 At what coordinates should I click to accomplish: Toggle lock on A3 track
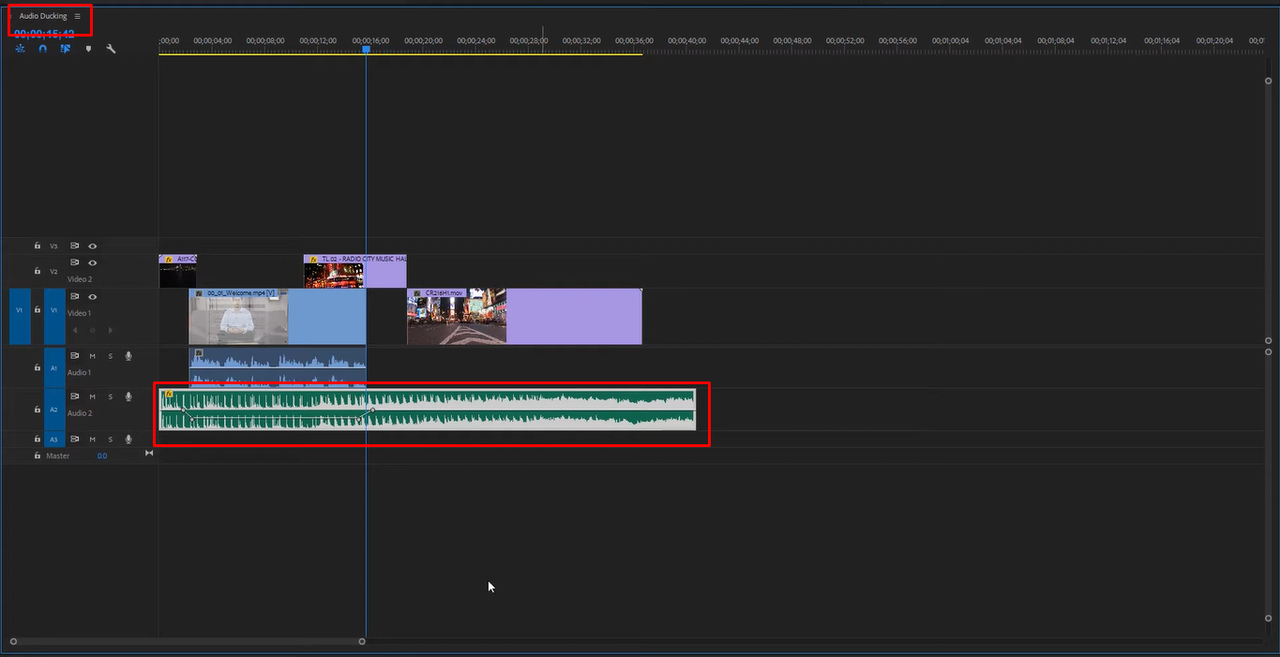click(37, 439)
